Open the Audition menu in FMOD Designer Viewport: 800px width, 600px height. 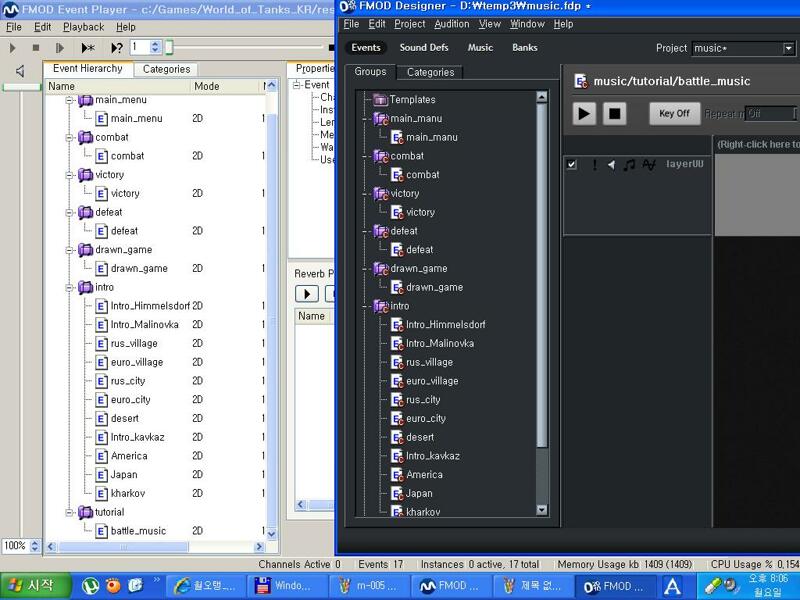pyautogui.click(x=452, y=24)
